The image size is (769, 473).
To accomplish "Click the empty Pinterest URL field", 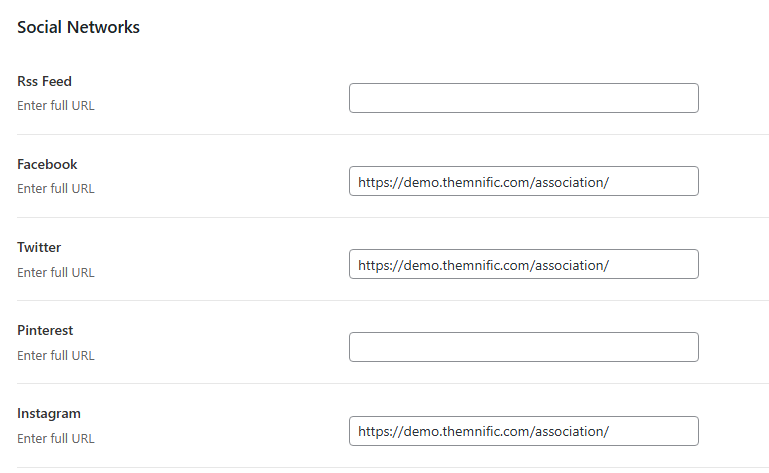I will (524, 347).
